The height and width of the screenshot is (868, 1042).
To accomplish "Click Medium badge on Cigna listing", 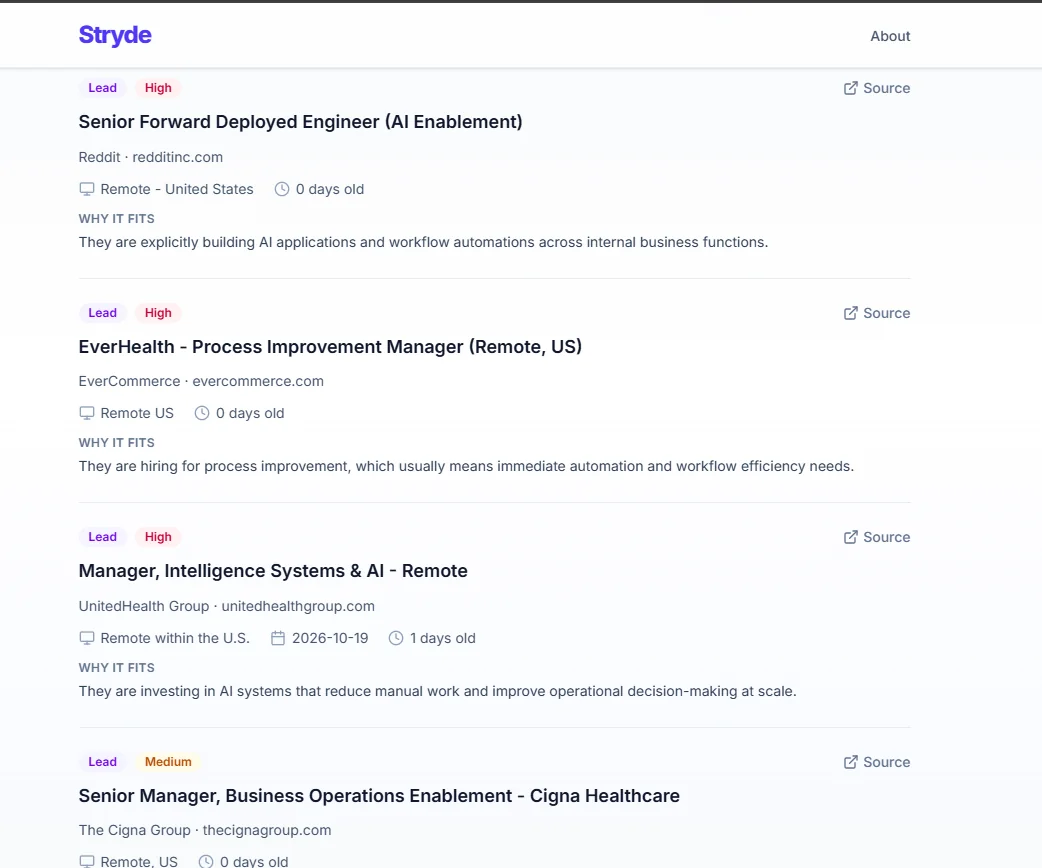I will (168, 762).
